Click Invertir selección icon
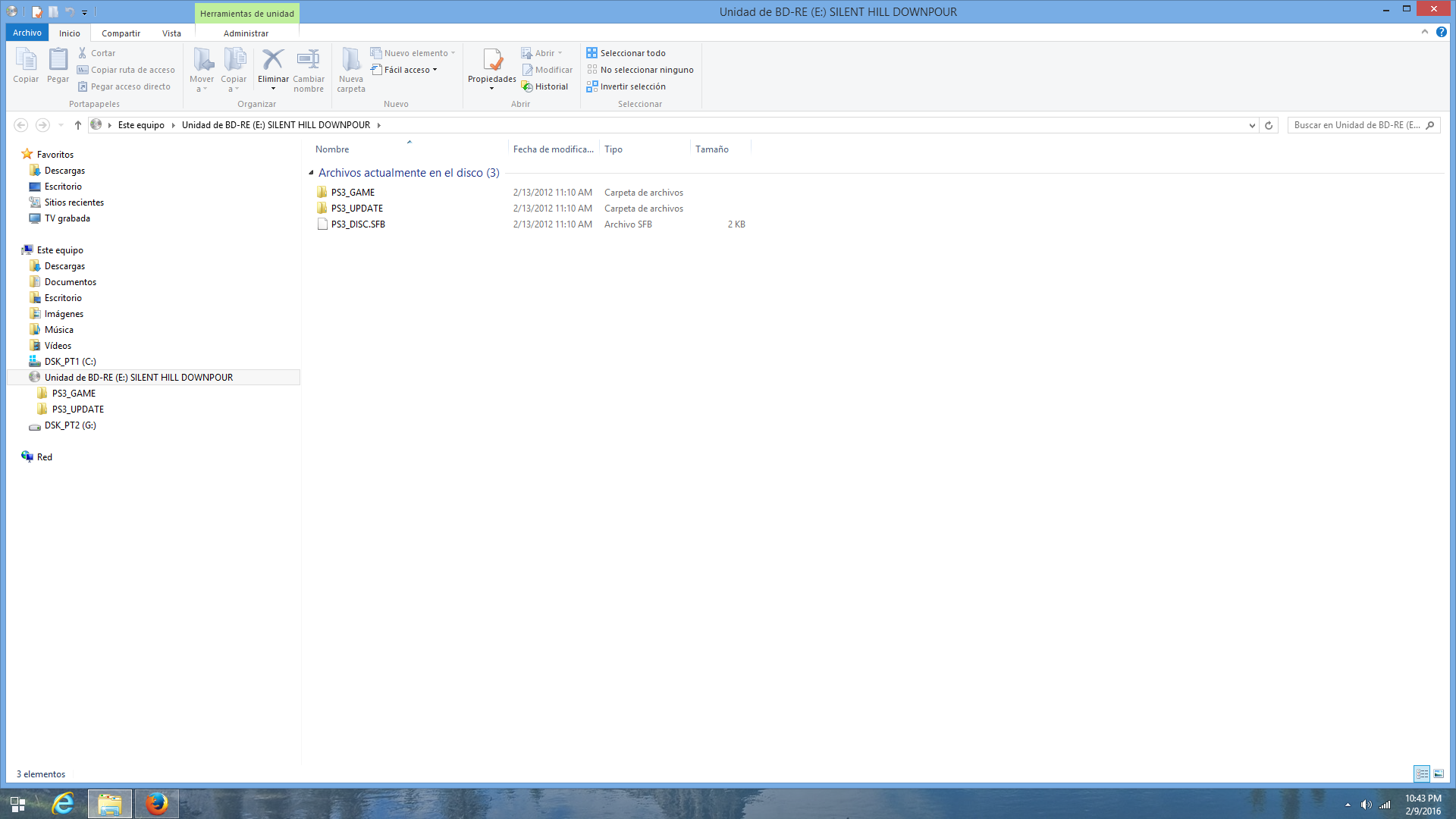The width and height of the screenshot is (1456, 819). [591, 86]
